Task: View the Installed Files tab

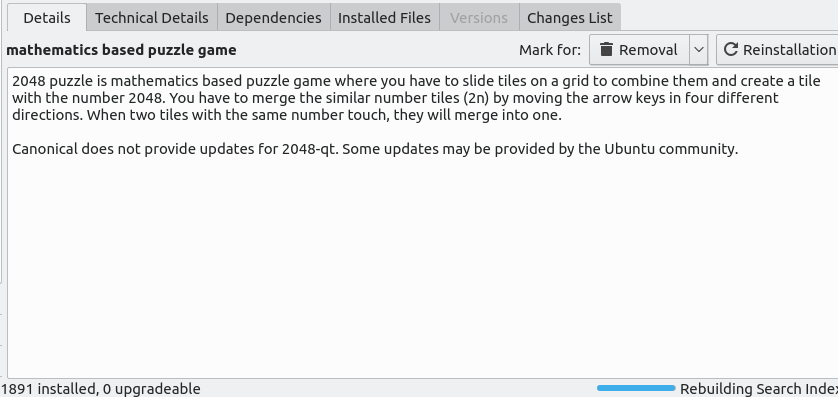Action: (x=384, y=18)
